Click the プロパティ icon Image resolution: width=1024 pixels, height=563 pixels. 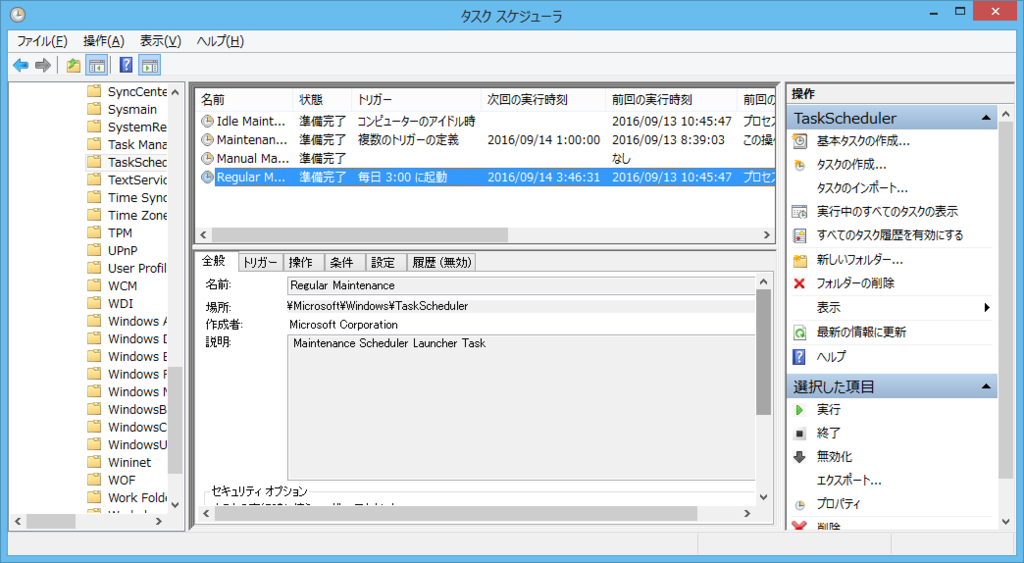pyautogui.click(x=799, y=505)
